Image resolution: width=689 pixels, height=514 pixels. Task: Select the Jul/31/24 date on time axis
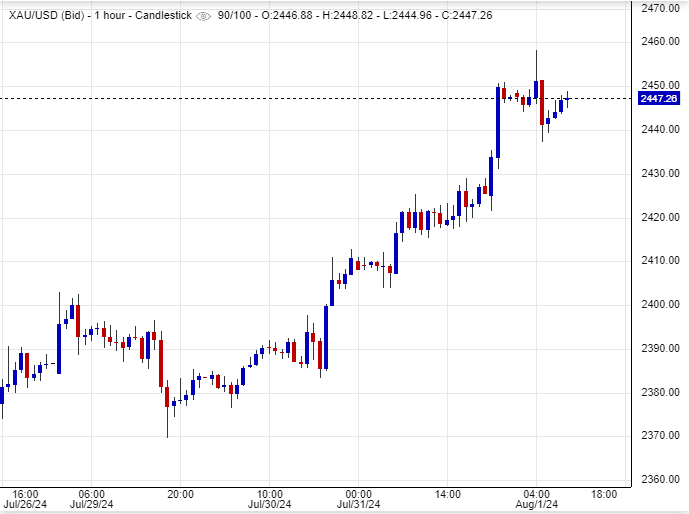point(358,506)
